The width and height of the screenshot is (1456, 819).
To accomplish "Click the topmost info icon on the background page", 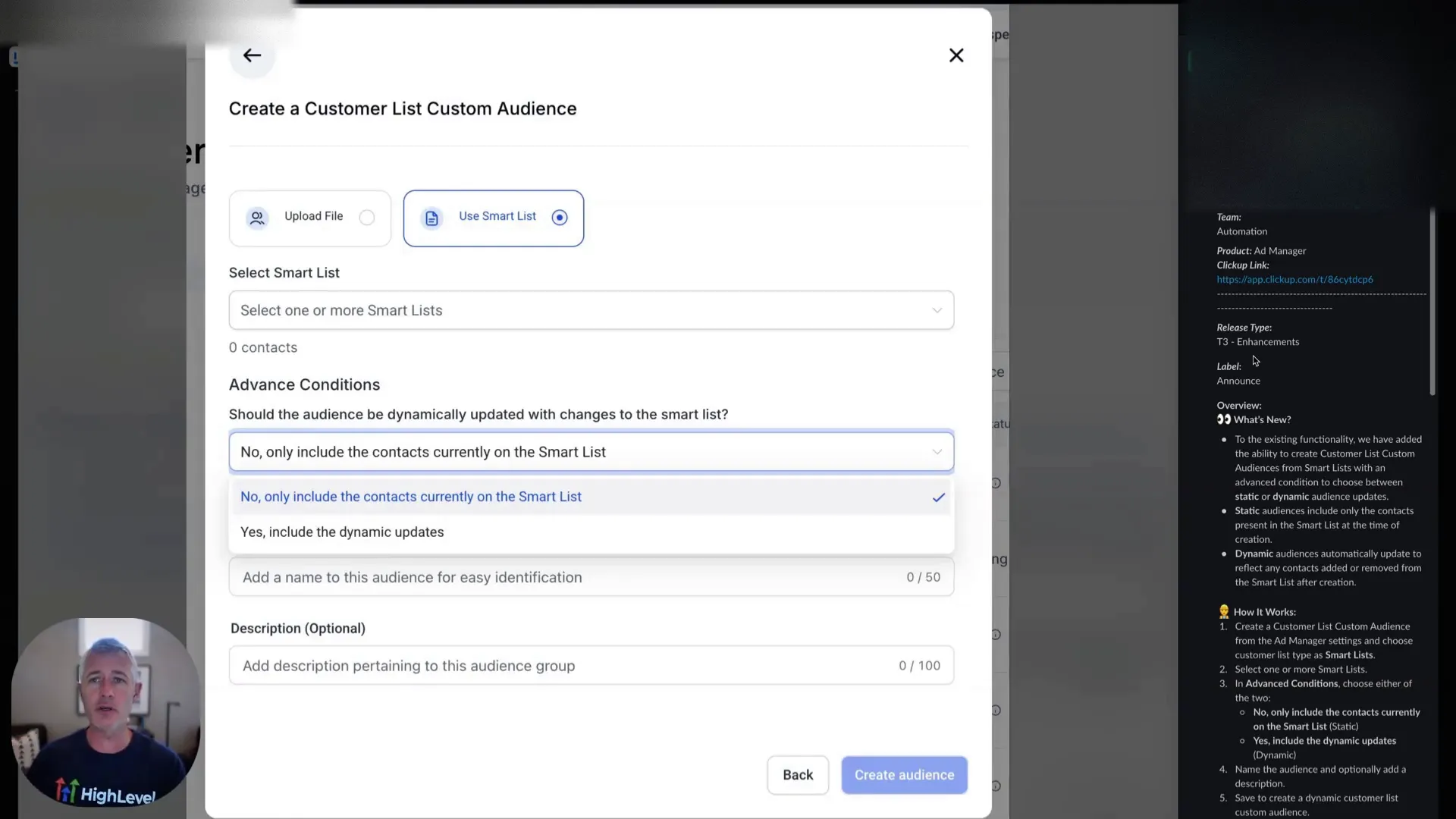I will click(997, 482).
